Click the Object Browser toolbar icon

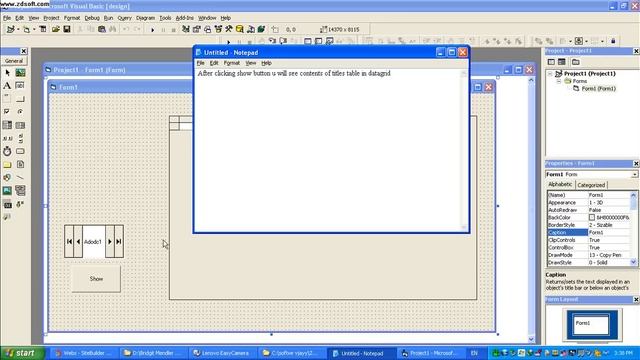tap(218, 29)
